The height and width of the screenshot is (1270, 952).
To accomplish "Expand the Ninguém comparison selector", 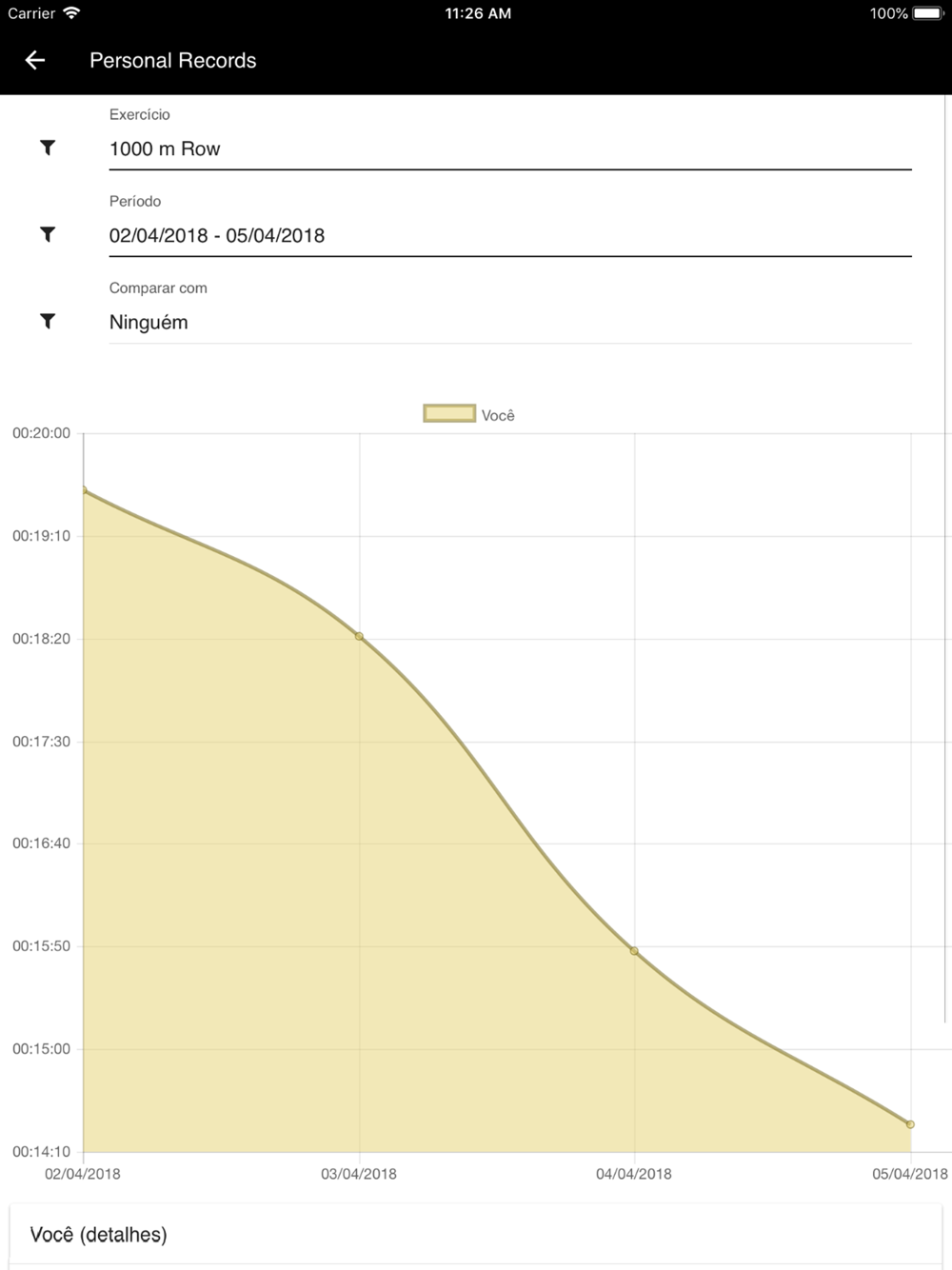I will tap(509, 323).
